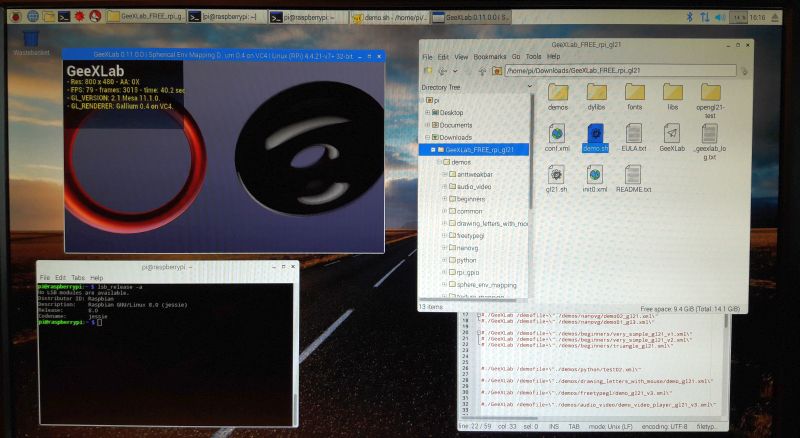Collapse the Downloads tree node
Viewport: 800px width, 438px height.
[x=428, y=137]
